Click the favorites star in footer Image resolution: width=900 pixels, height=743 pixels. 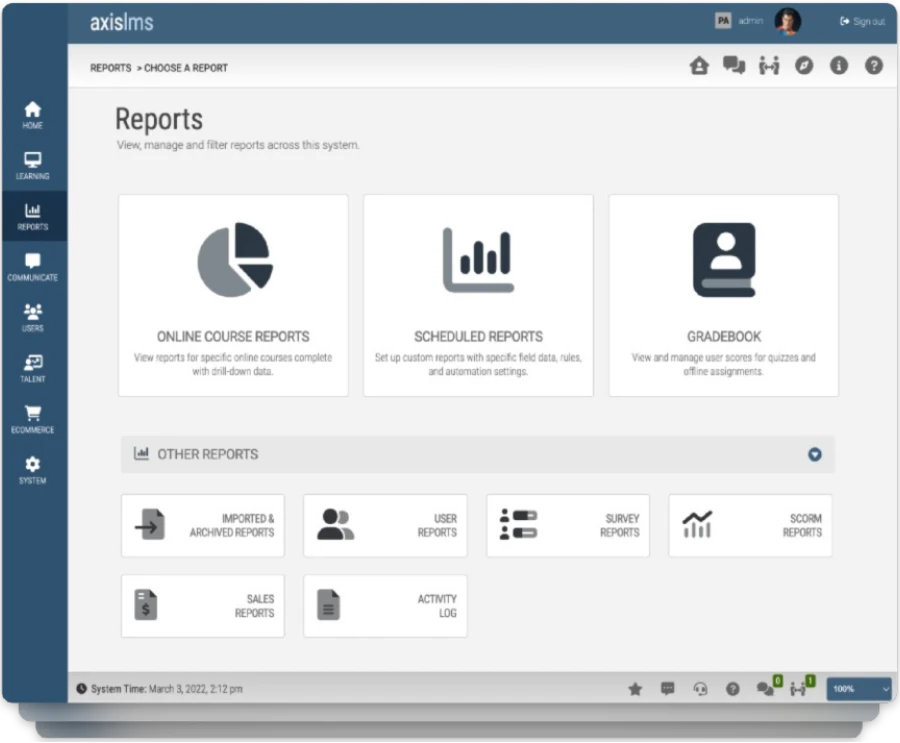[x=635, y=688]
